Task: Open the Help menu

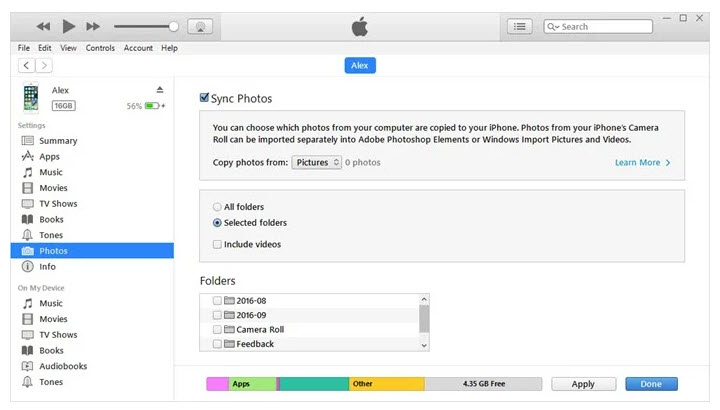Action: point(169,48)
